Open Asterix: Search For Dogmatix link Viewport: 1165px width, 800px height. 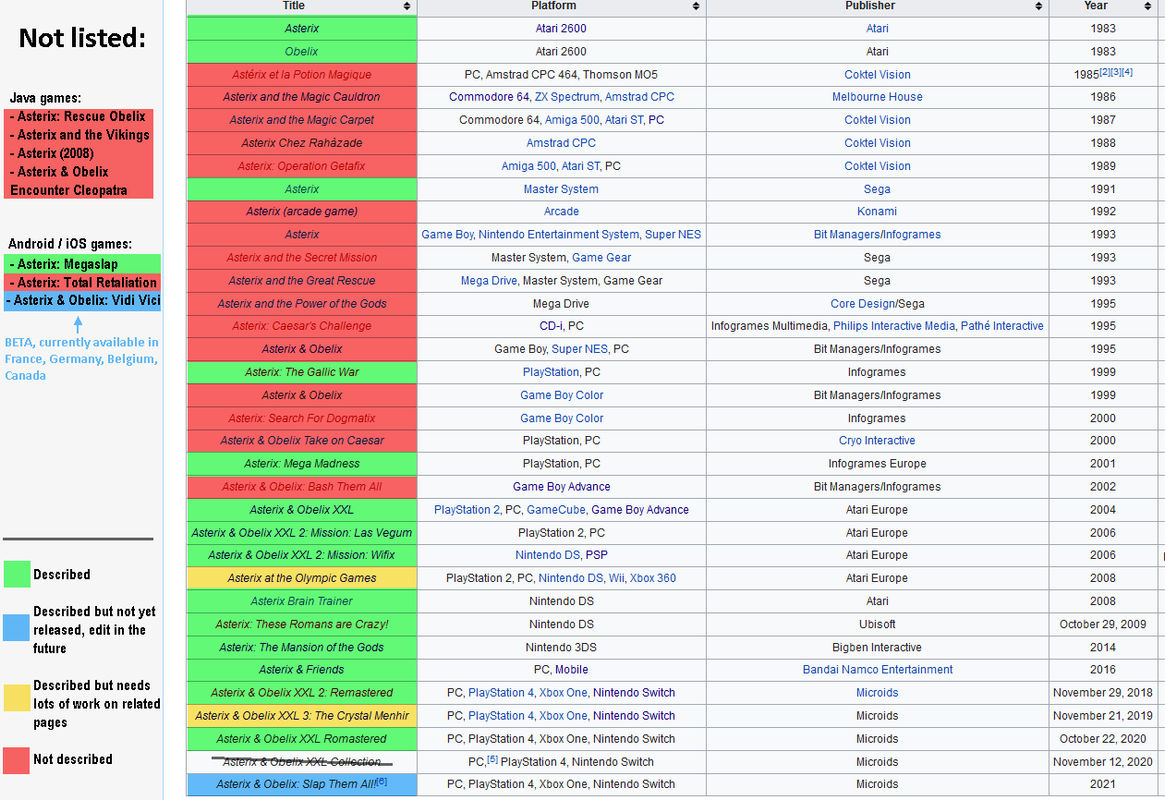click(x=301, y=418)
